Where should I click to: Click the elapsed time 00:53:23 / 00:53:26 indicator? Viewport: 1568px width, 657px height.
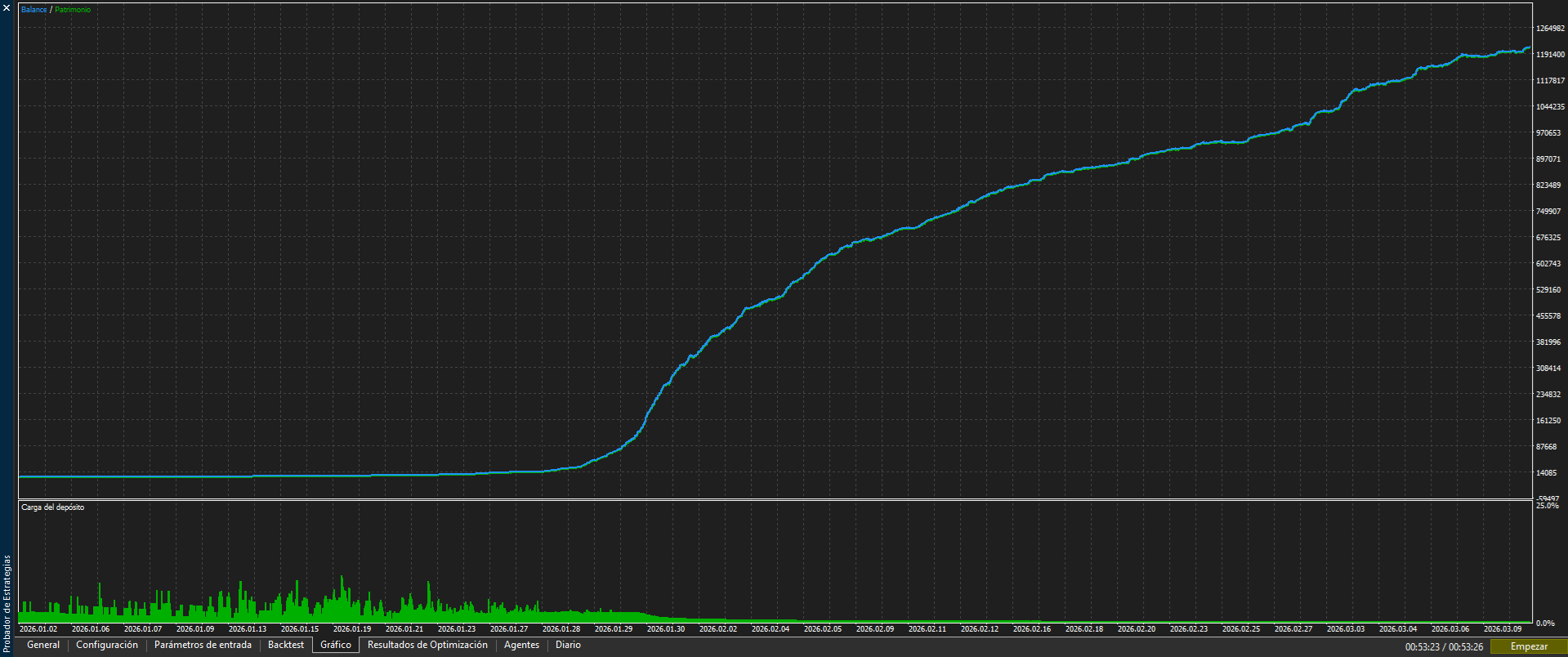pos(1444,647)
